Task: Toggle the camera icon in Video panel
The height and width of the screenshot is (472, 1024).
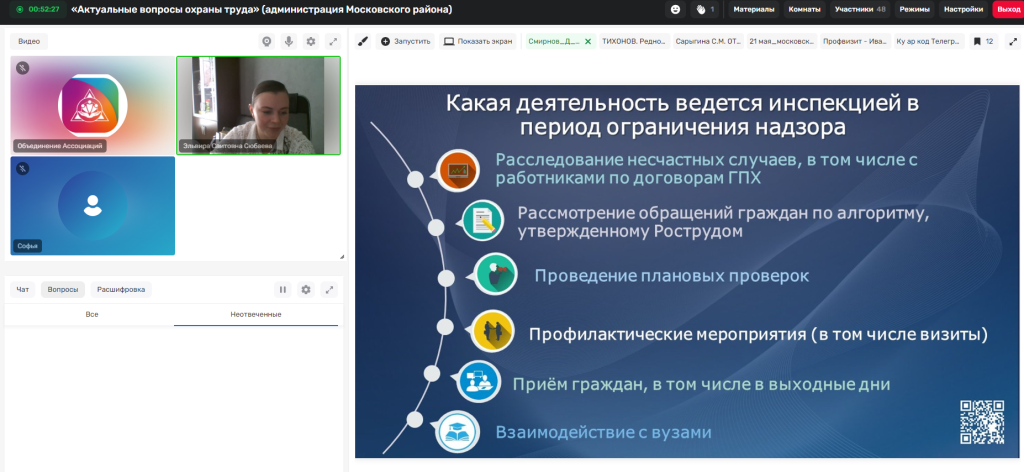Action: pos(266,41)
